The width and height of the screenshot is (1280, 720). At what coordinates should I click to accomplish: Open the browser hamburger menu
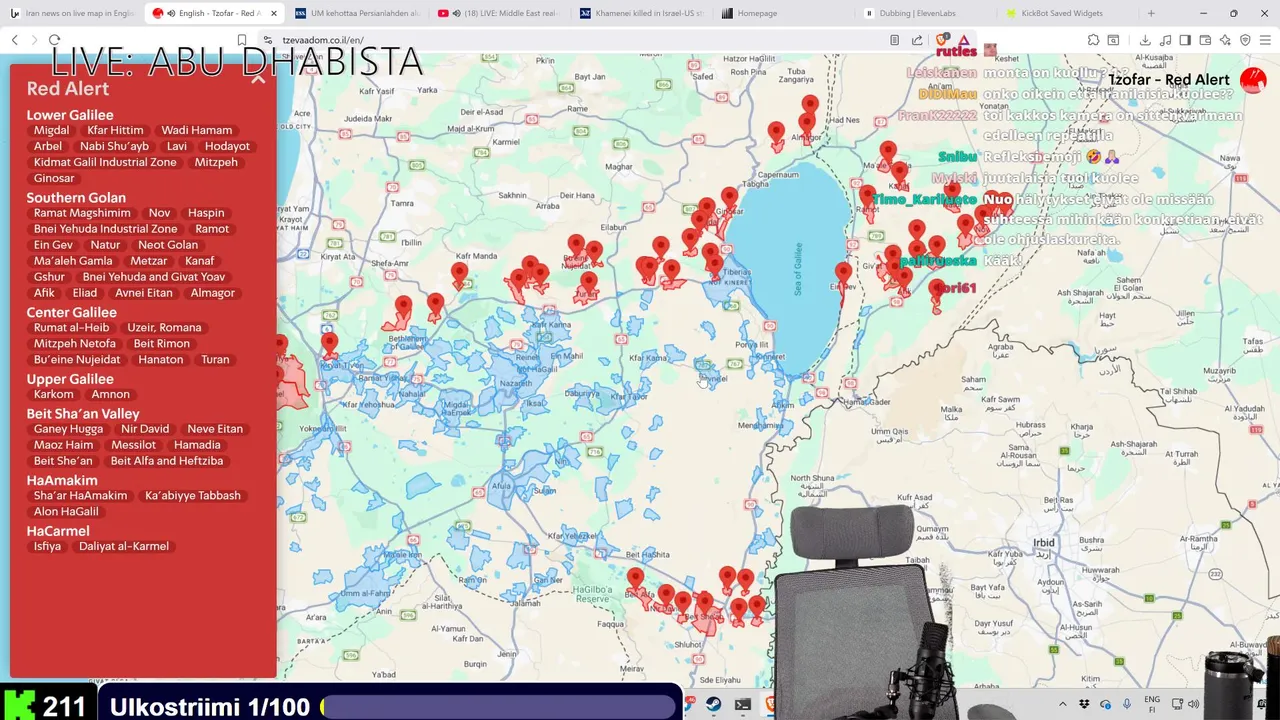coord(1265,40)
